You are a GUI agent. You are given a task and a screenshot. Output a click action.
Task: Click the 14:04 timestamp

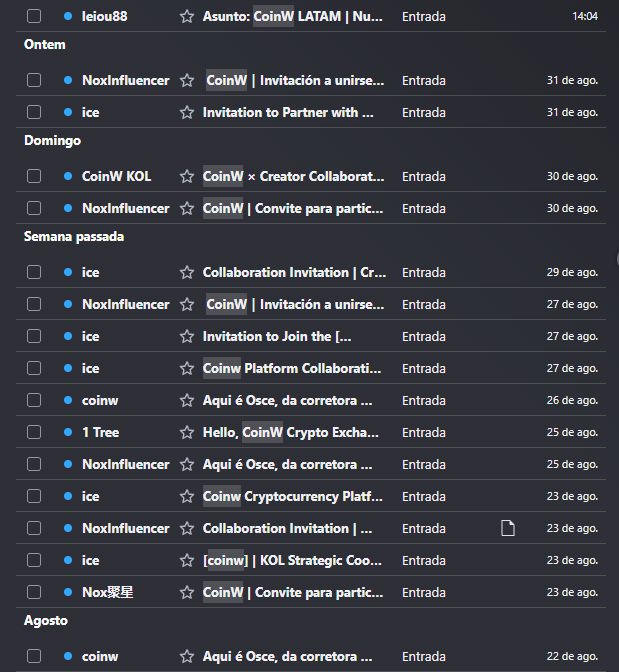585,16
